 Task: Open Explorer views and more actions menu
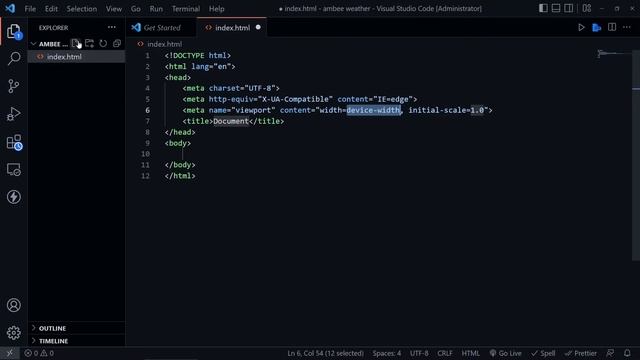[111, 27]
